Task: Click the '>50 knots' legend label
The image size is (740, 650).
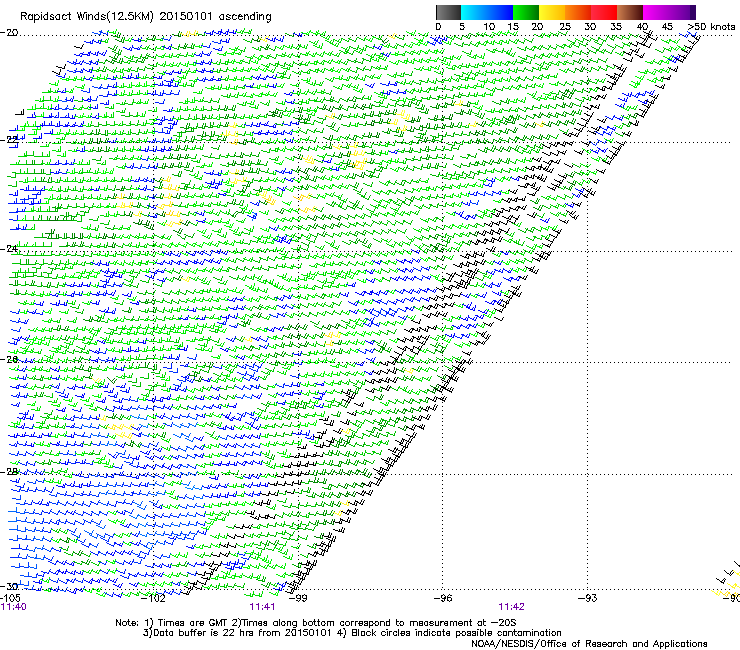Action: pos(712,27)
